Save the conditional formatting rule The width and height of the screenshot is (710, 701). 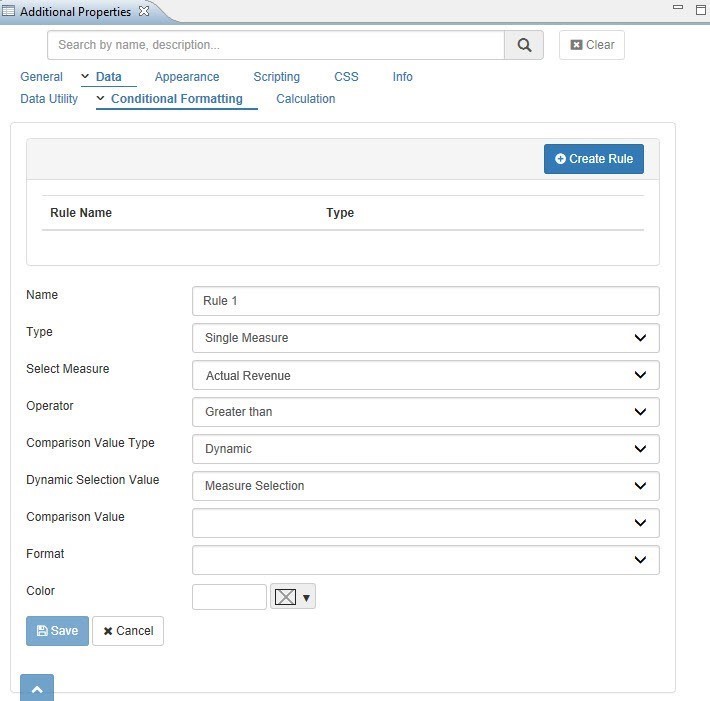tap(57, 631)
